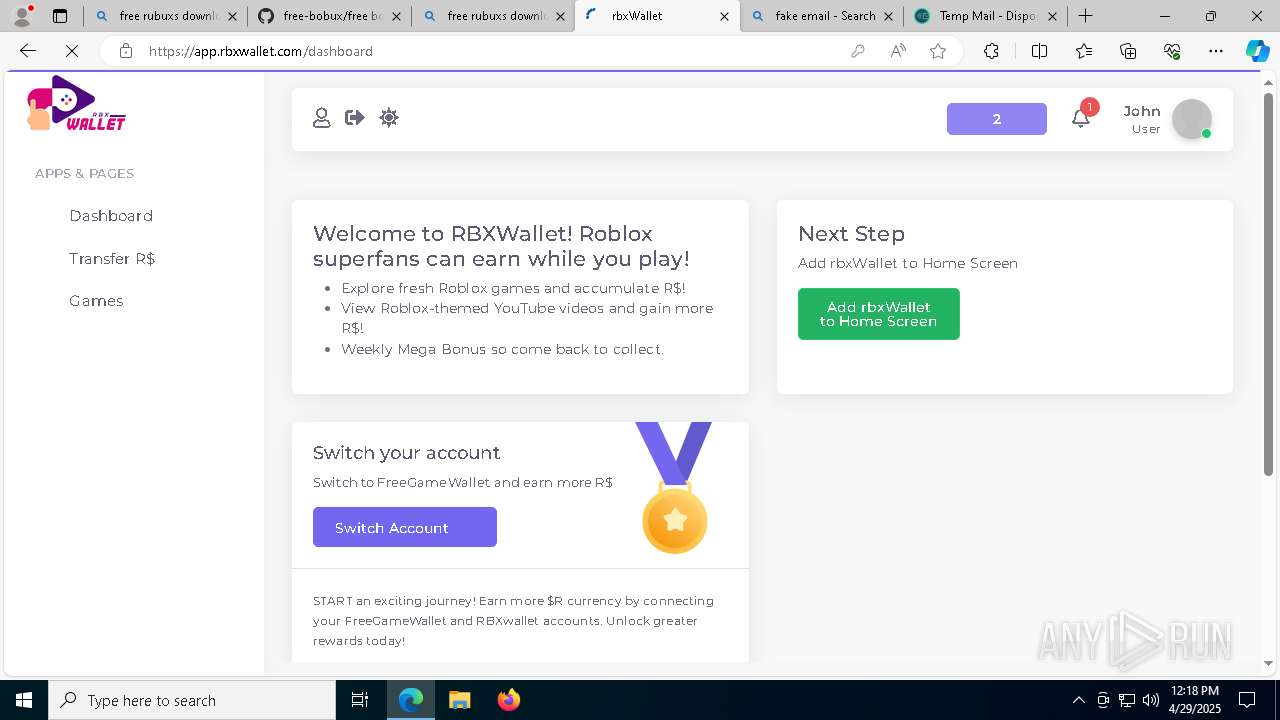Screen dimensions: 1280x720
Task: Click the browser back arrow
Action: click(x=28, y=51)
